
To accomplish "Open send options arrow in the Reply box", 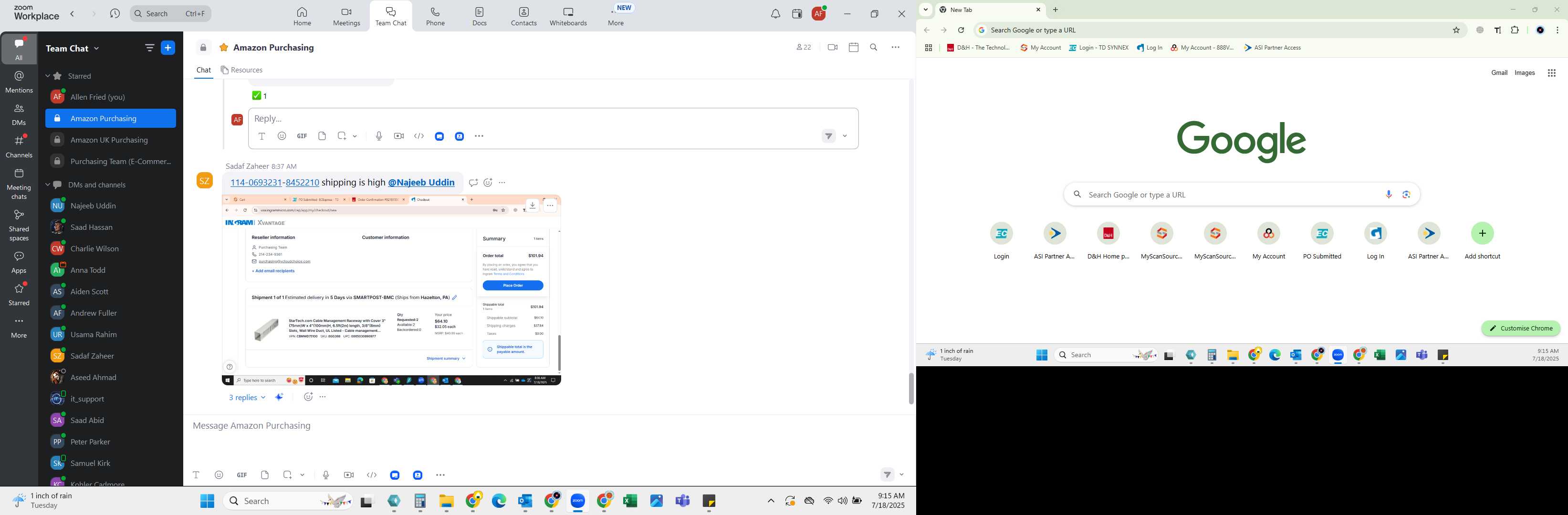I will pos(845,136).
